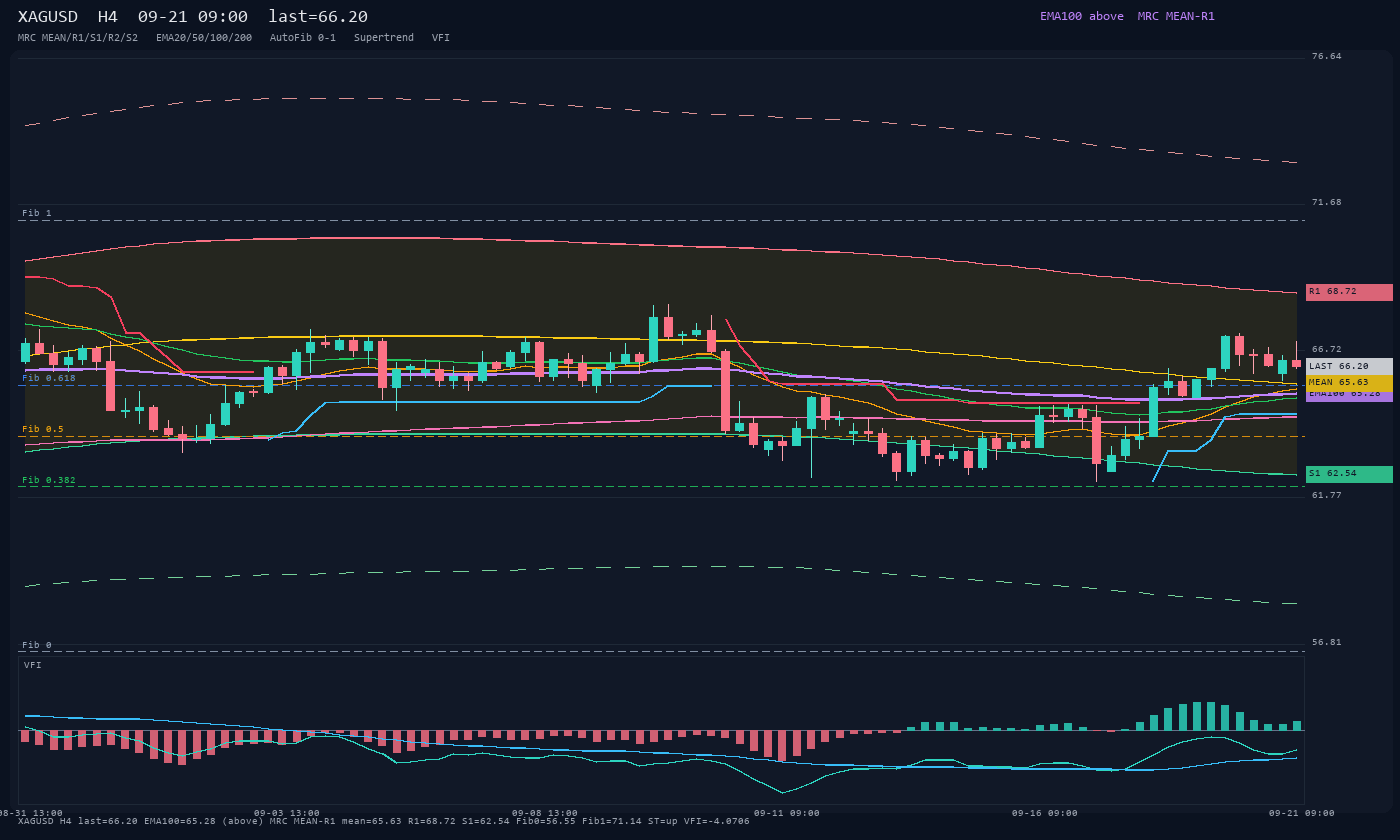Select the Supertrend indicator label

(384, 38)
